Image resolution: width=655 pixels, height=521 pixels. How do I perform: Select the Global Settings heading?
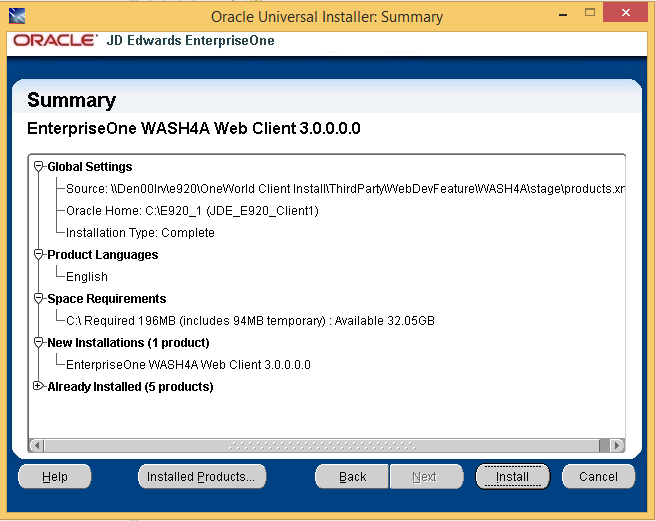pos(90,167)
